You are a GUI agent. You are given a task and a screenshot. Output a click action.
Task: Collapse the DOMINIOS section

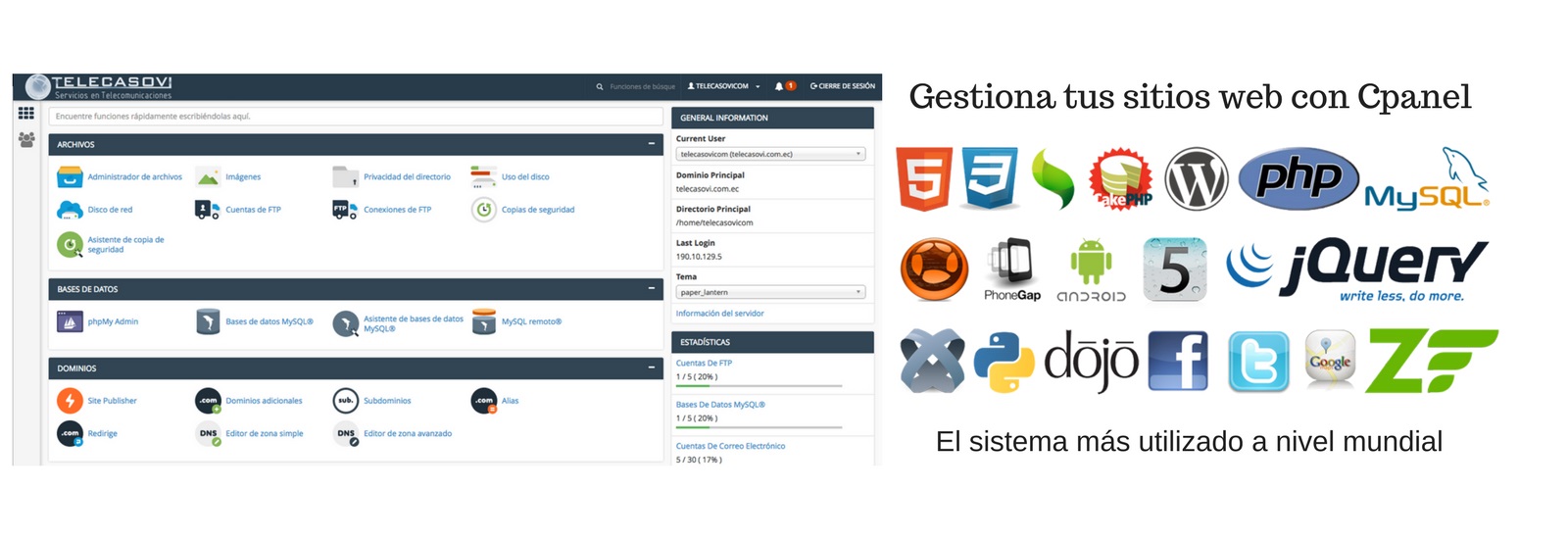click(x=652, y=368)
